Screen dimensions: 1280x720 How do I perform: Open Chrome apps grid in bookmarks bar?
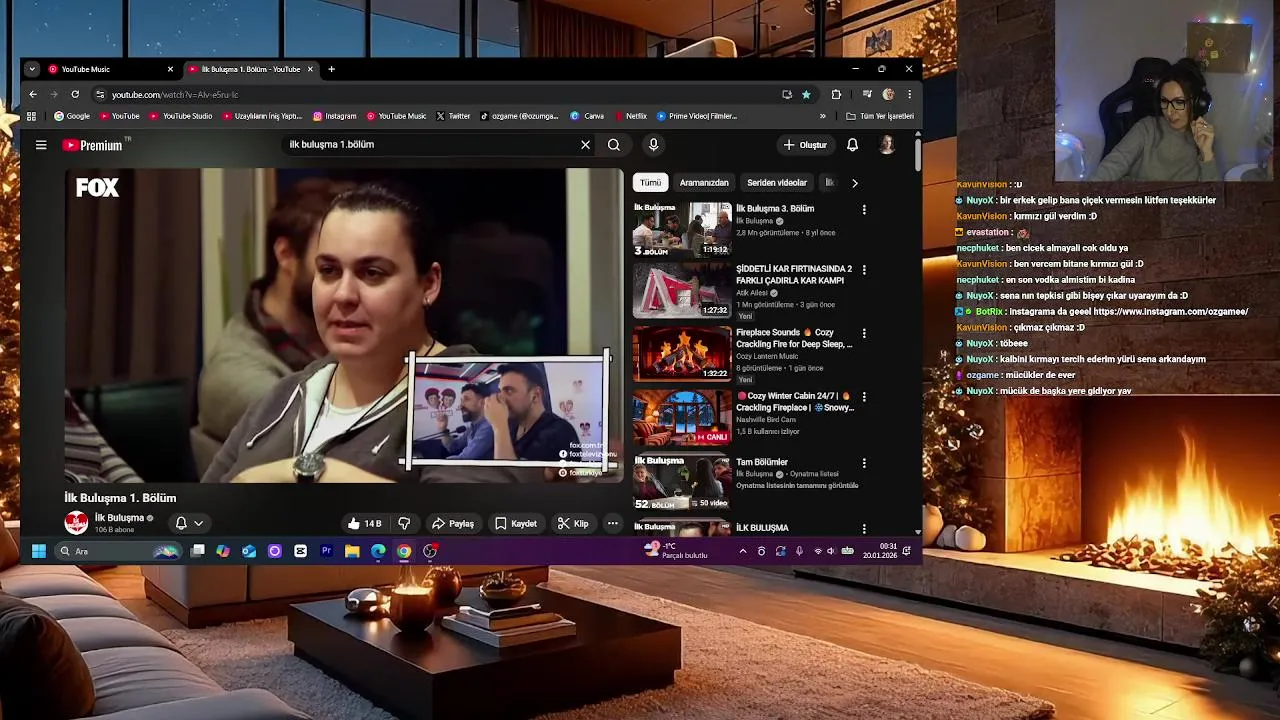click(33, 116)
